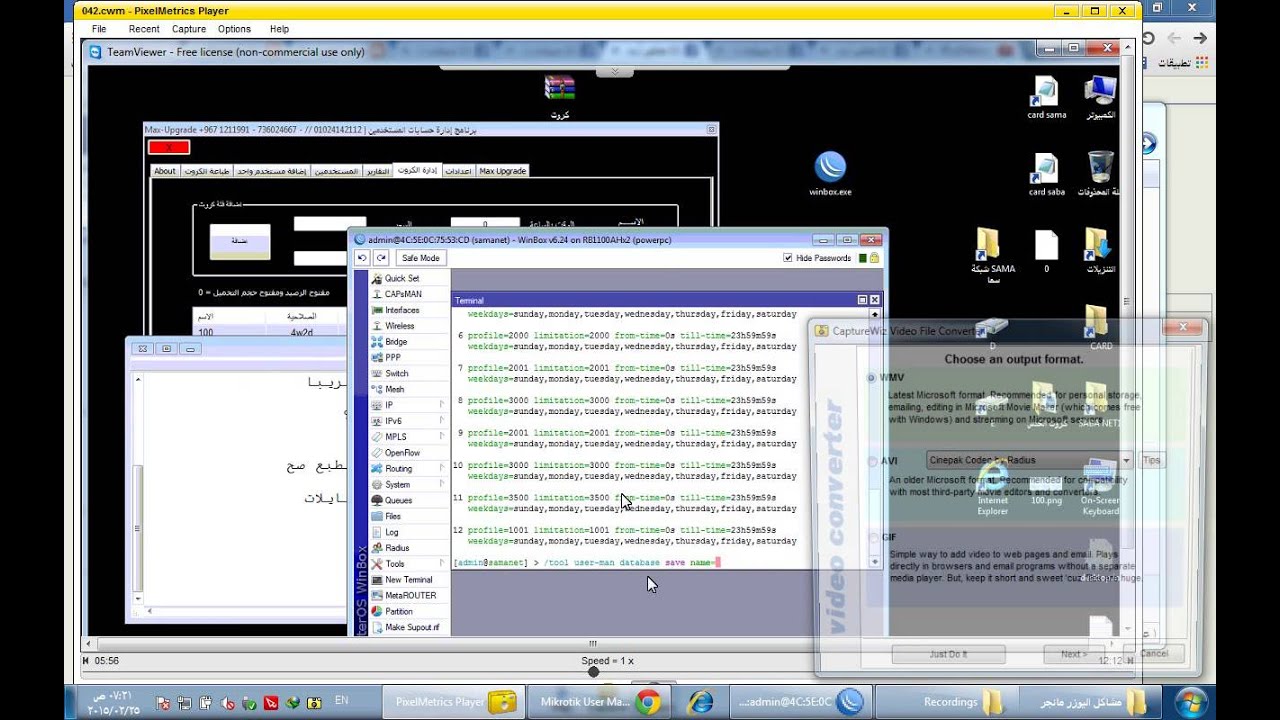Open CAPsMAN in WinBox sidebar
1280x720 pixels.
[403, 294]
